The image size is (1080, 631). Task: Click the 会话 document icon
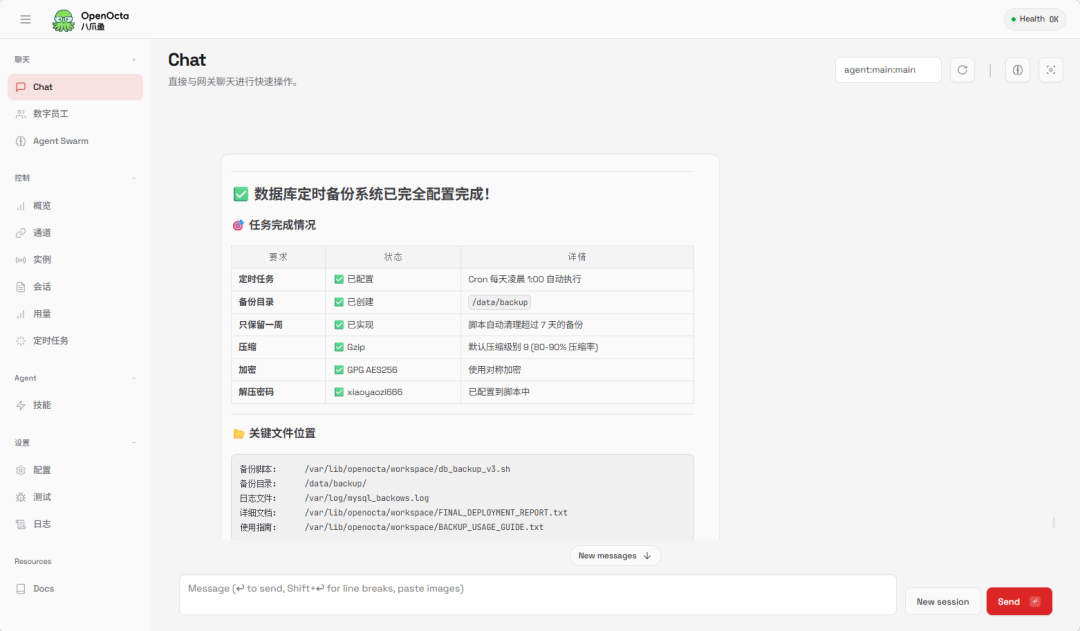coord(21,287)
